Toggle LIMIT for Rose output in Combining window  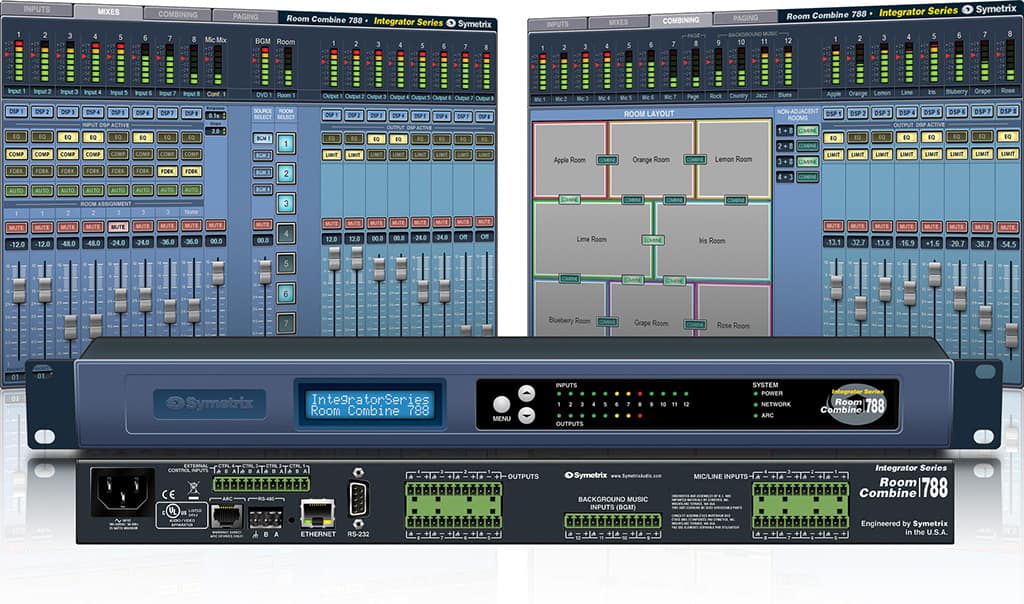tap(1007, 153)
